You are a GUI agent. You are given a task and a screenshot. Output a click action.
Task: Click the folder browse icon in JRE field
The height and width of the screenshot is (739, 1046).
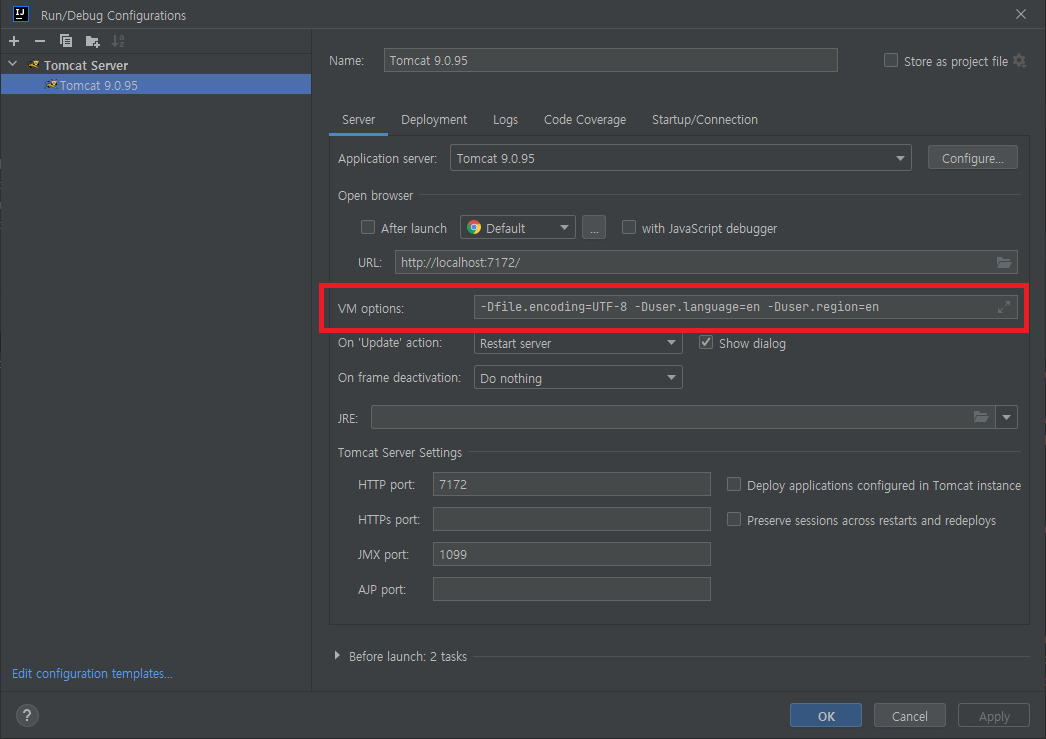pyautogui.click(x=981, y=417)
